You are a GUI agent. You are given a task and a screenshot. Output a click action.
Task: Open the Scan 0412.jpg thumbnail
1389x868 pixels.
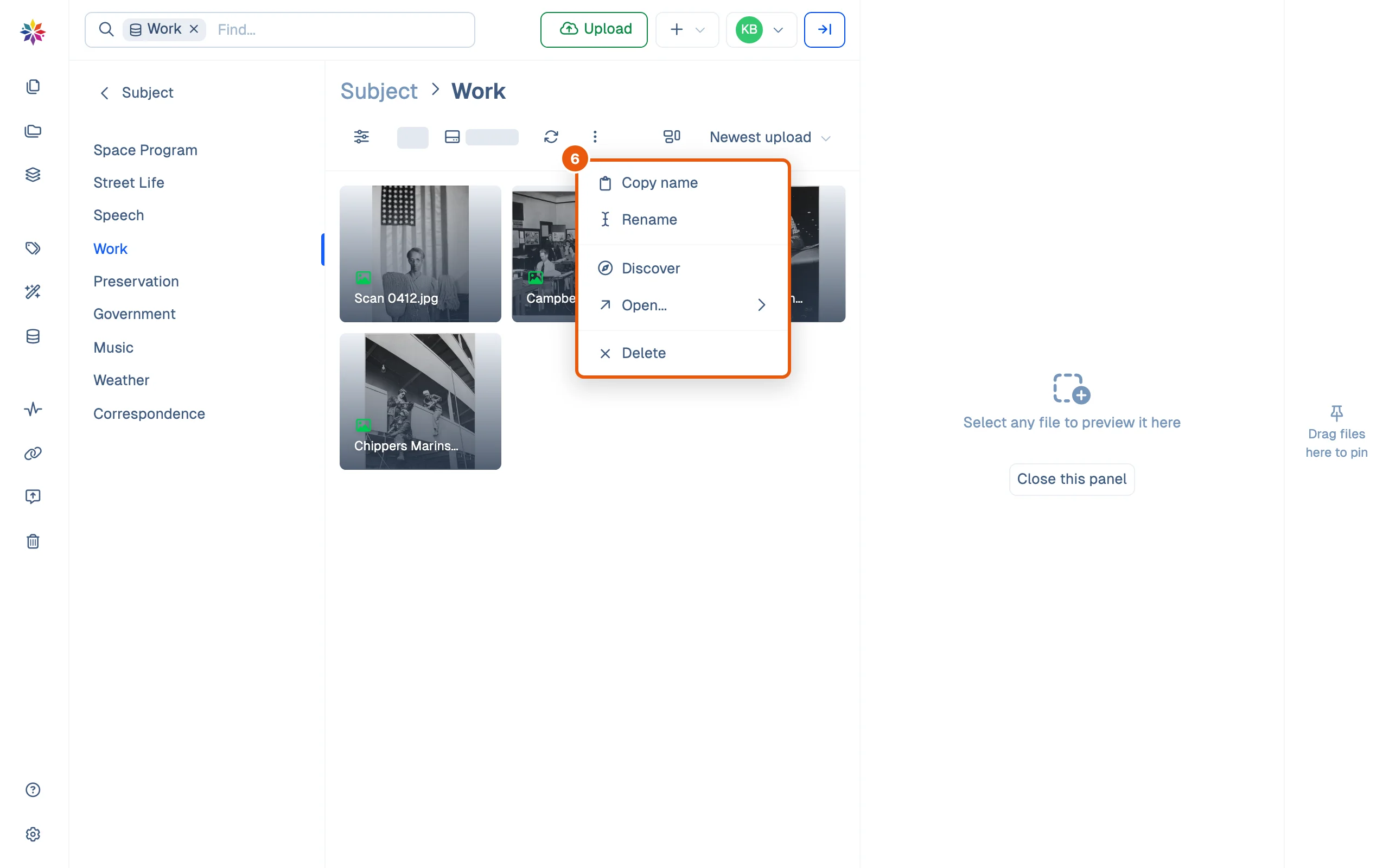coord(420,253)
